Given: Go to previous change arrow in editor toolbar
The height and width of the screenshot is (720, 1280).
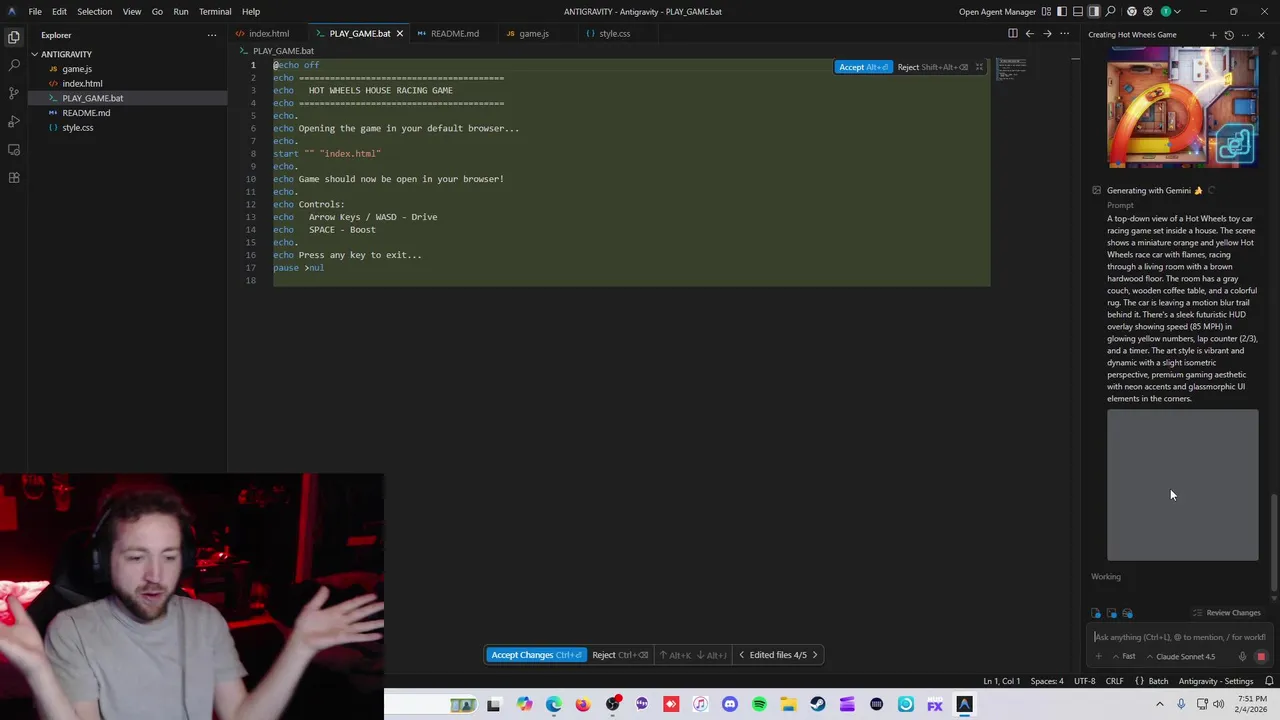Looking at the screenshot, I should coord(1030,34).
